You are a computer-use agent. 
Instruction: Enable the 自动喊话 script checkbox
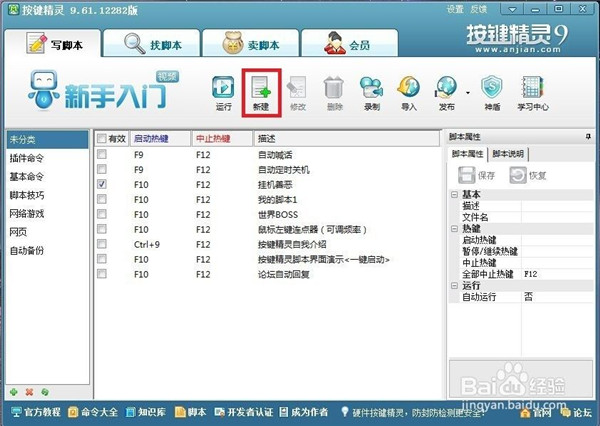coord(102,156)
